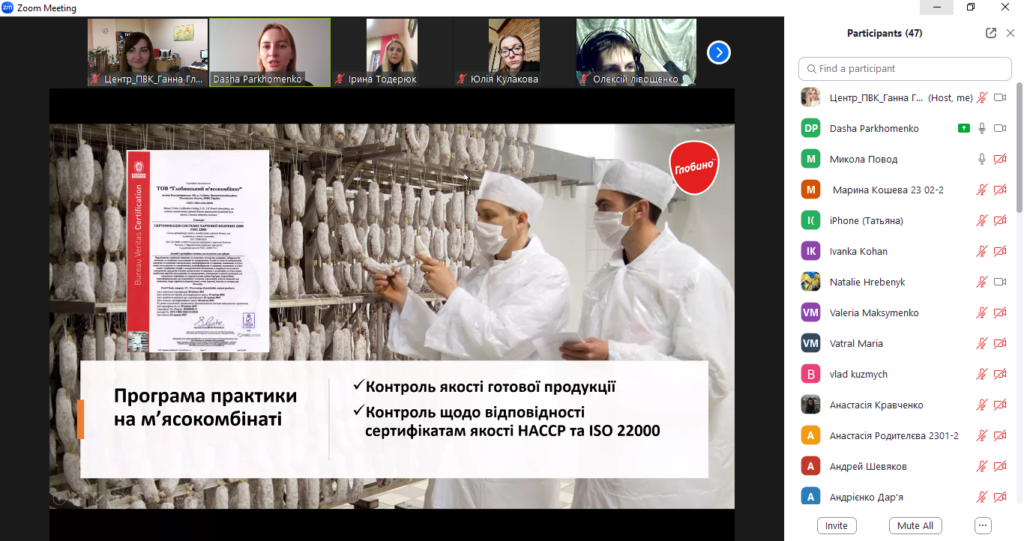
Task: Click Андрей Шевяков's muted microphone icon
Action: coord(982,466)
